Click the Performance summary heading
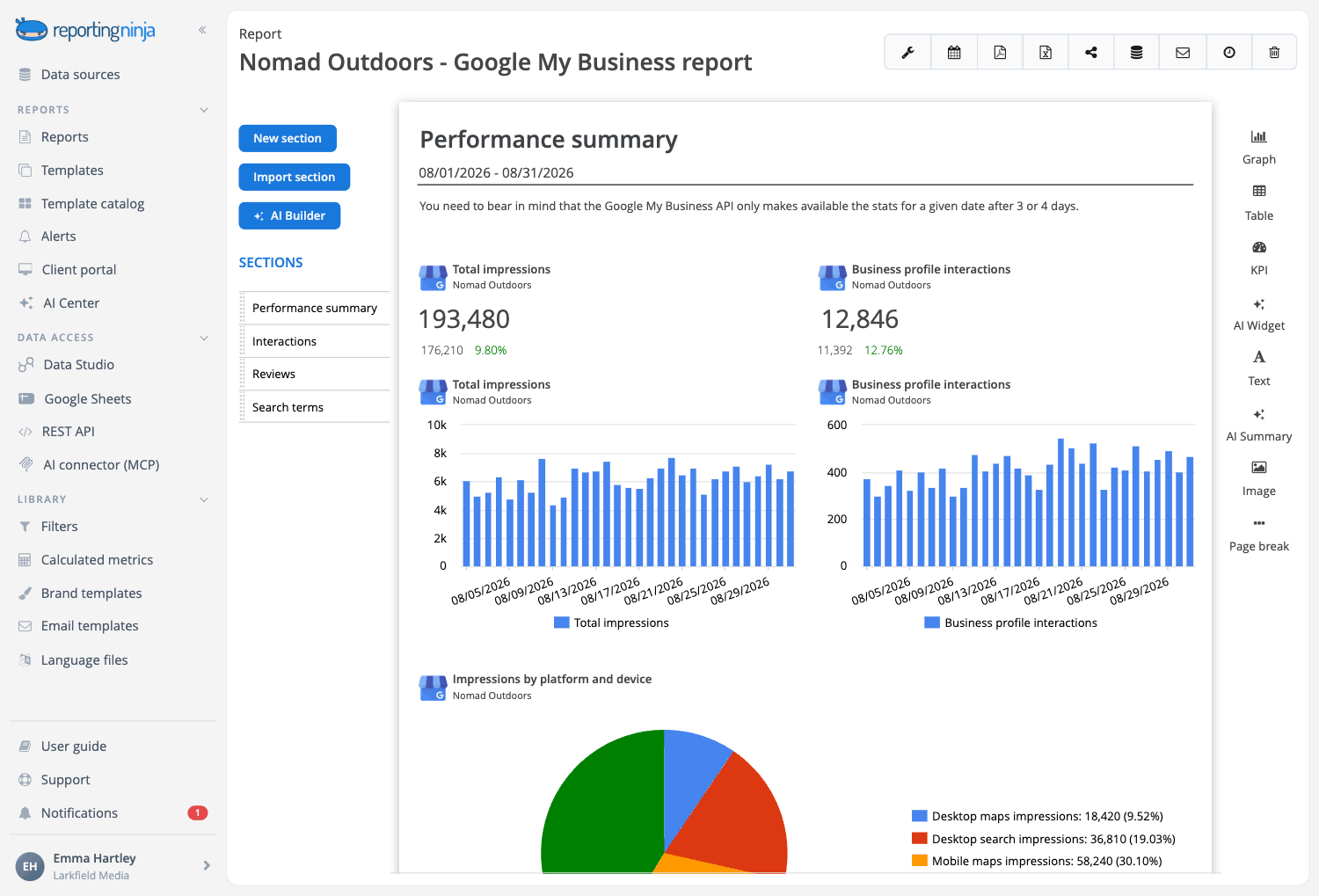This screenshot has height=896, width=1319. (x=549, y=140)
